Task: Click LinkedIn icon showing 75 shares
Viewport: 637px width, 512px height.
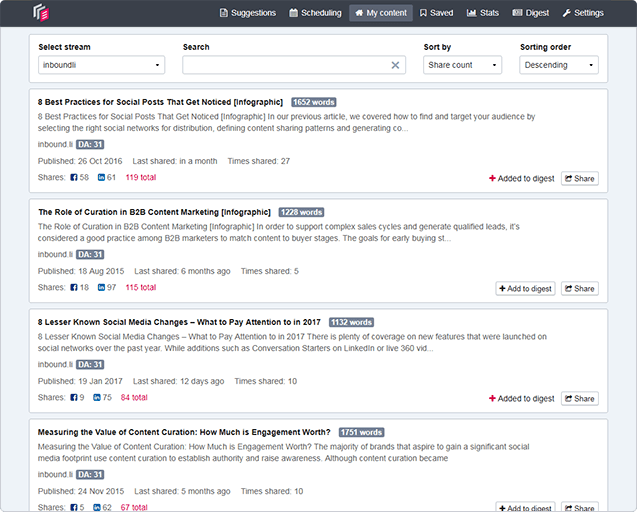Action: (97, 397)
